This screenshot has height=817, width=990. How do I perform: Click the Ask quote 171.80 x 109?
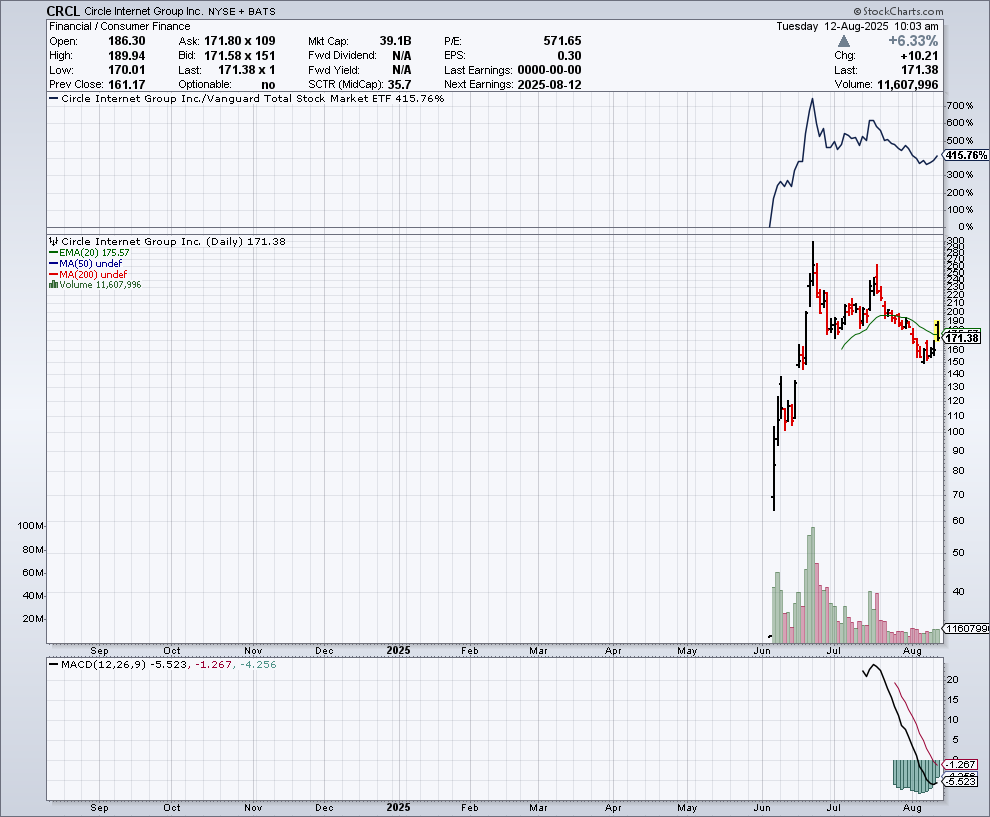[x=240, y=41]
